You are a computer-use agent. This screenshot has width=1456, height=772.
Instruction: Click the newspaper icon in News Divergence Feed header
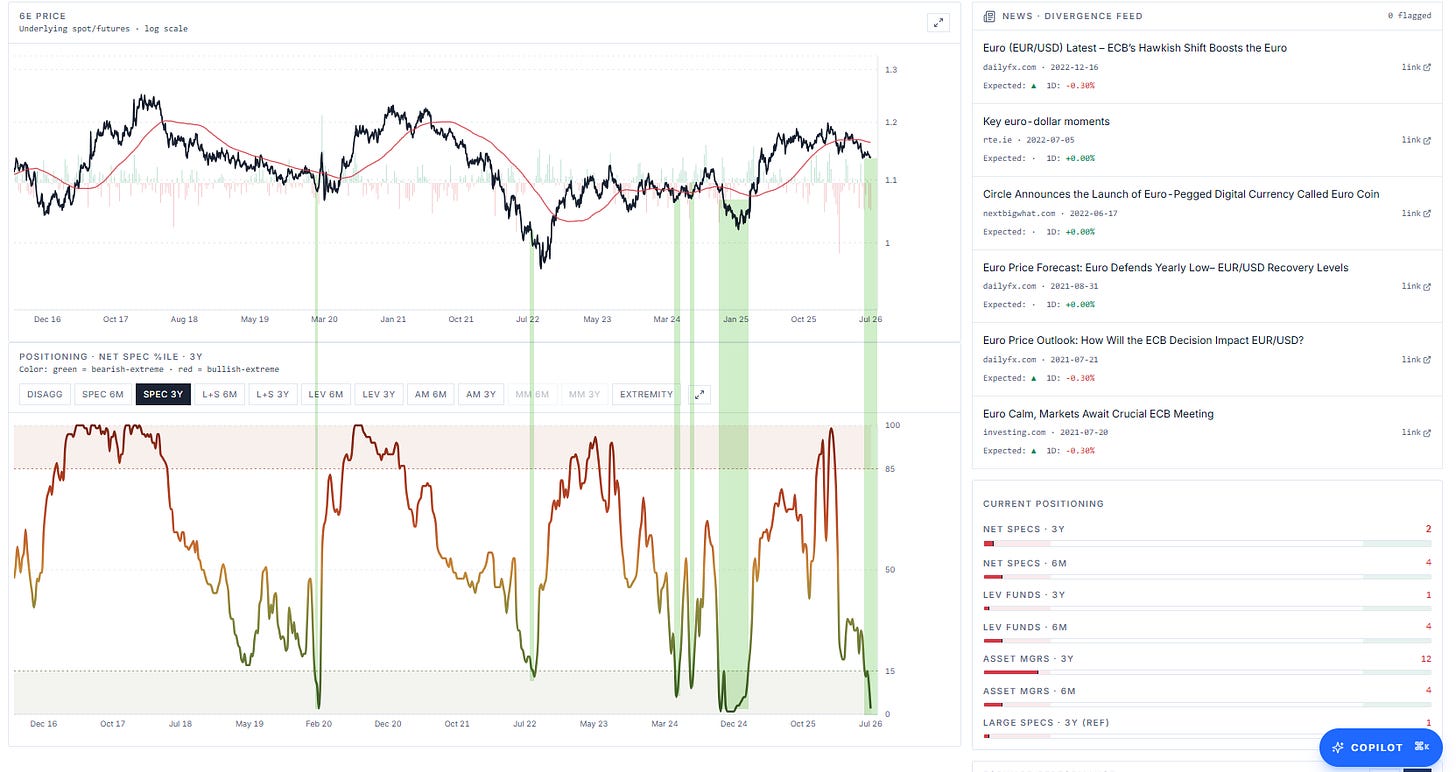(x=989, y=16)
